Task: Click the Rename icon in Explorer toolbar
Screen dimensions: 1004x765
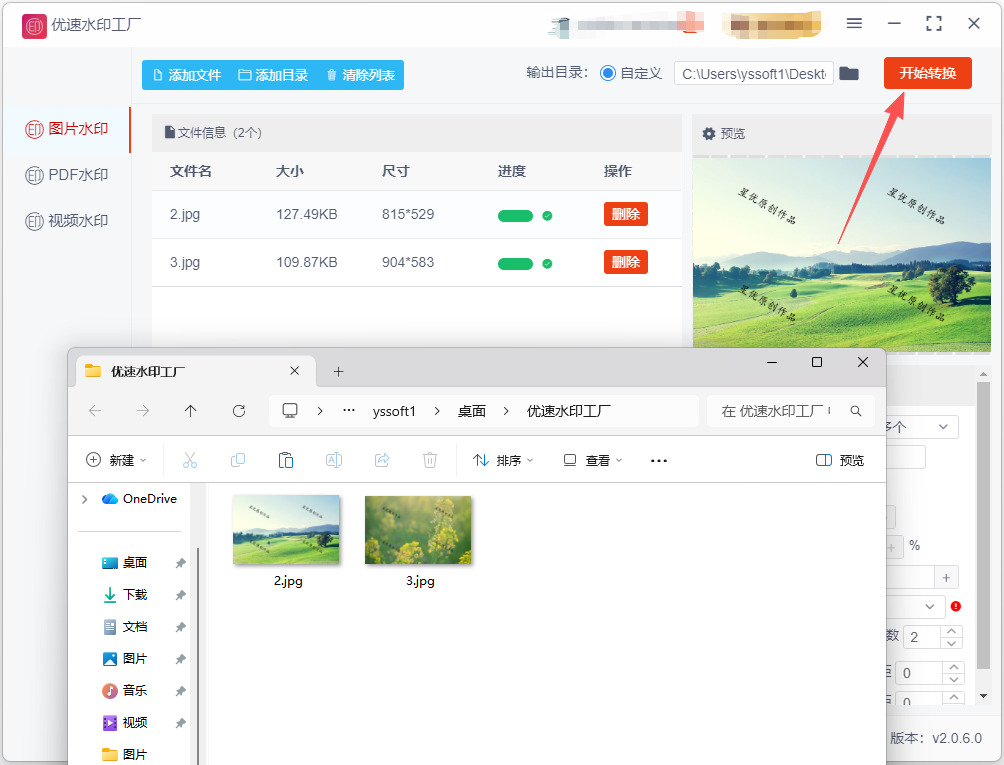Action: [334, 460]
